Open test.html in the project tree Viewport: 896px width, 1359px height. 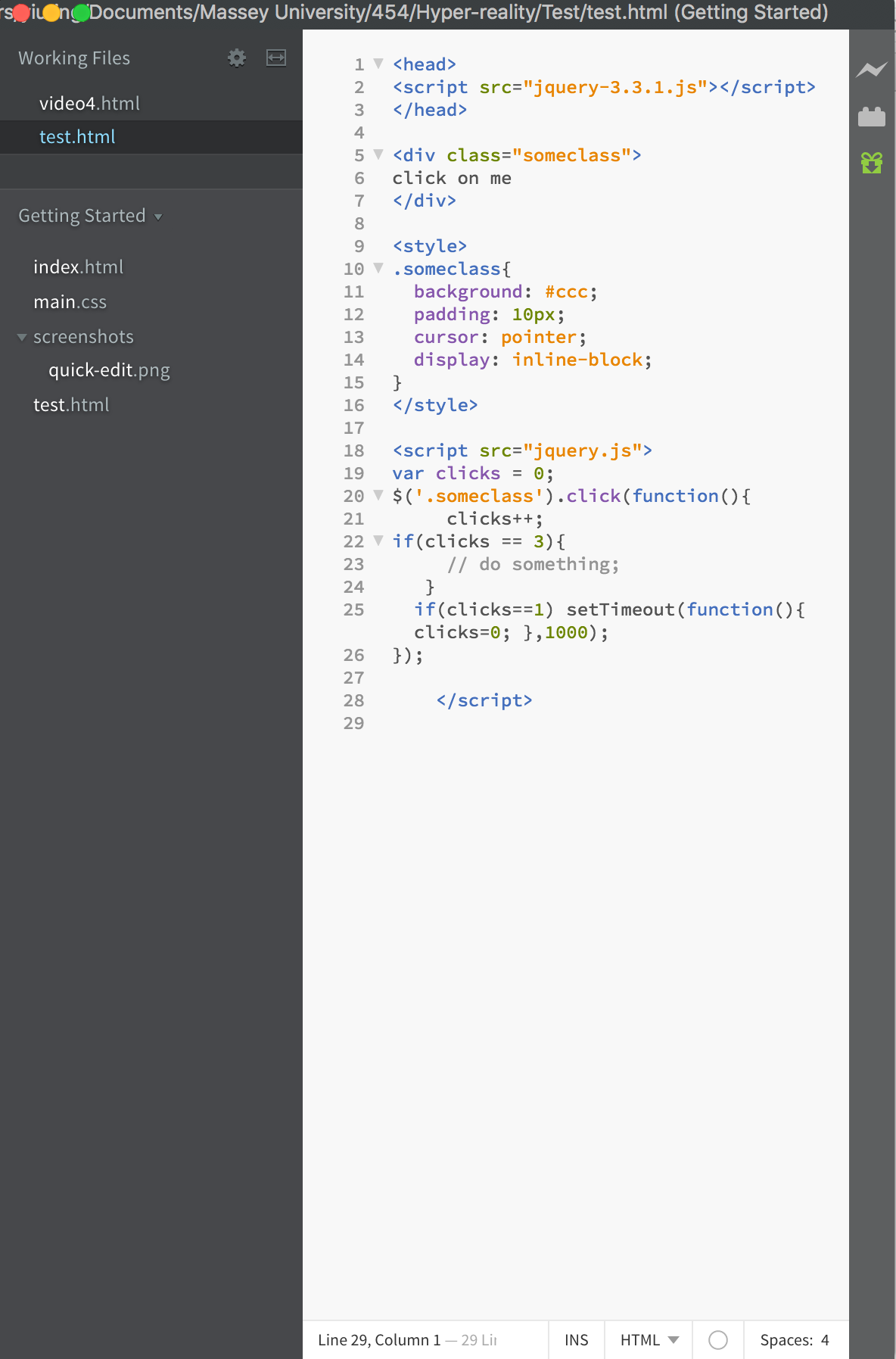[71, 405]
